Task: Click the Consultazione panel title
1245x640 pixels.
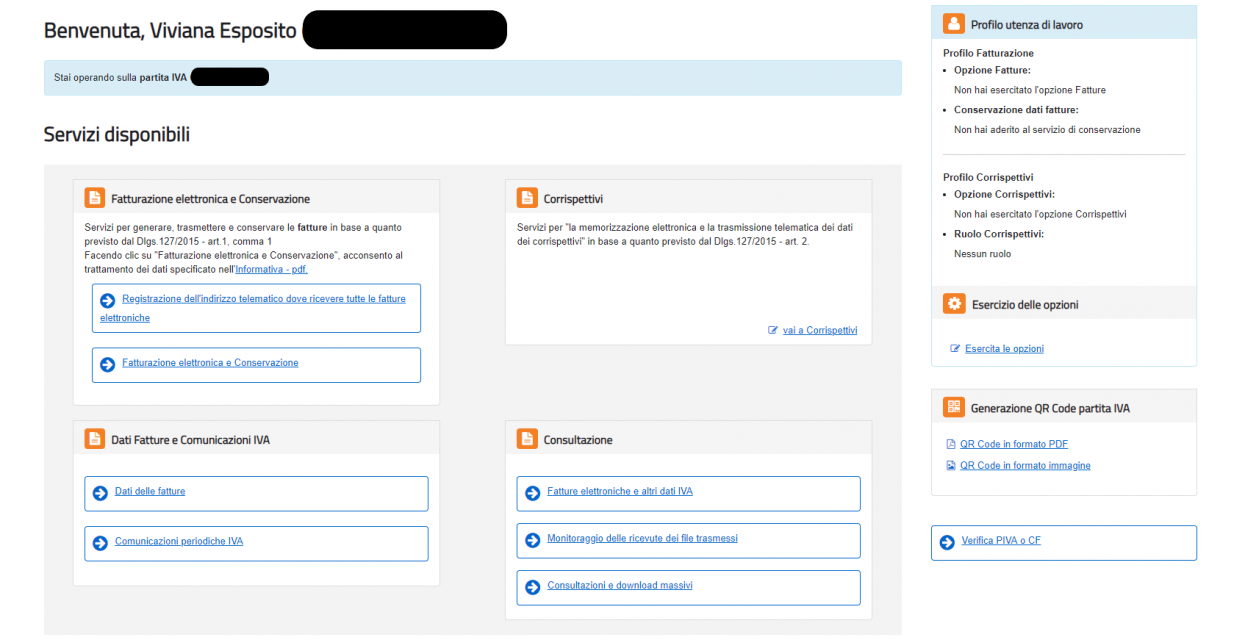Action: click(578, 440)
